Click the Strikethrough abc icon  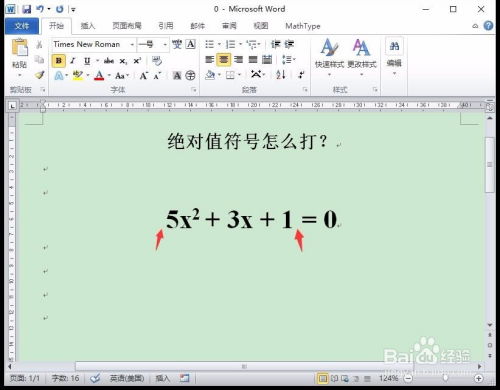tap(109, 61)
